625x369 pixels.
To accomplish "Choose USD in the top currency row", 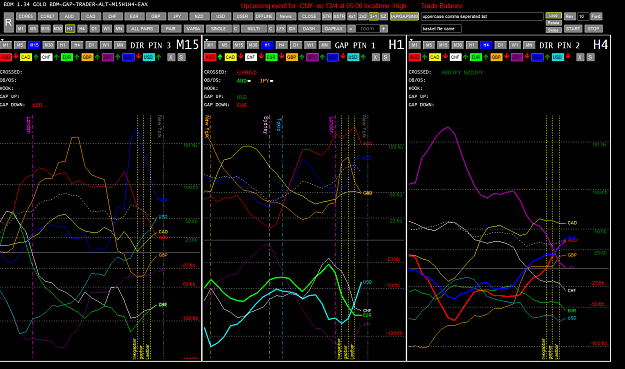I will 220,16.
